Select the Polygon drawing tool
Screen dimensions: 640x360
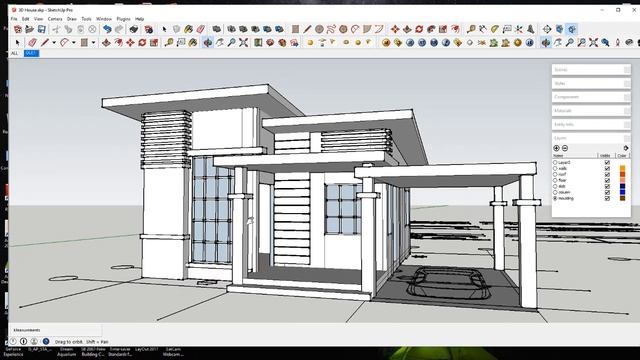(x=343, y=29)
